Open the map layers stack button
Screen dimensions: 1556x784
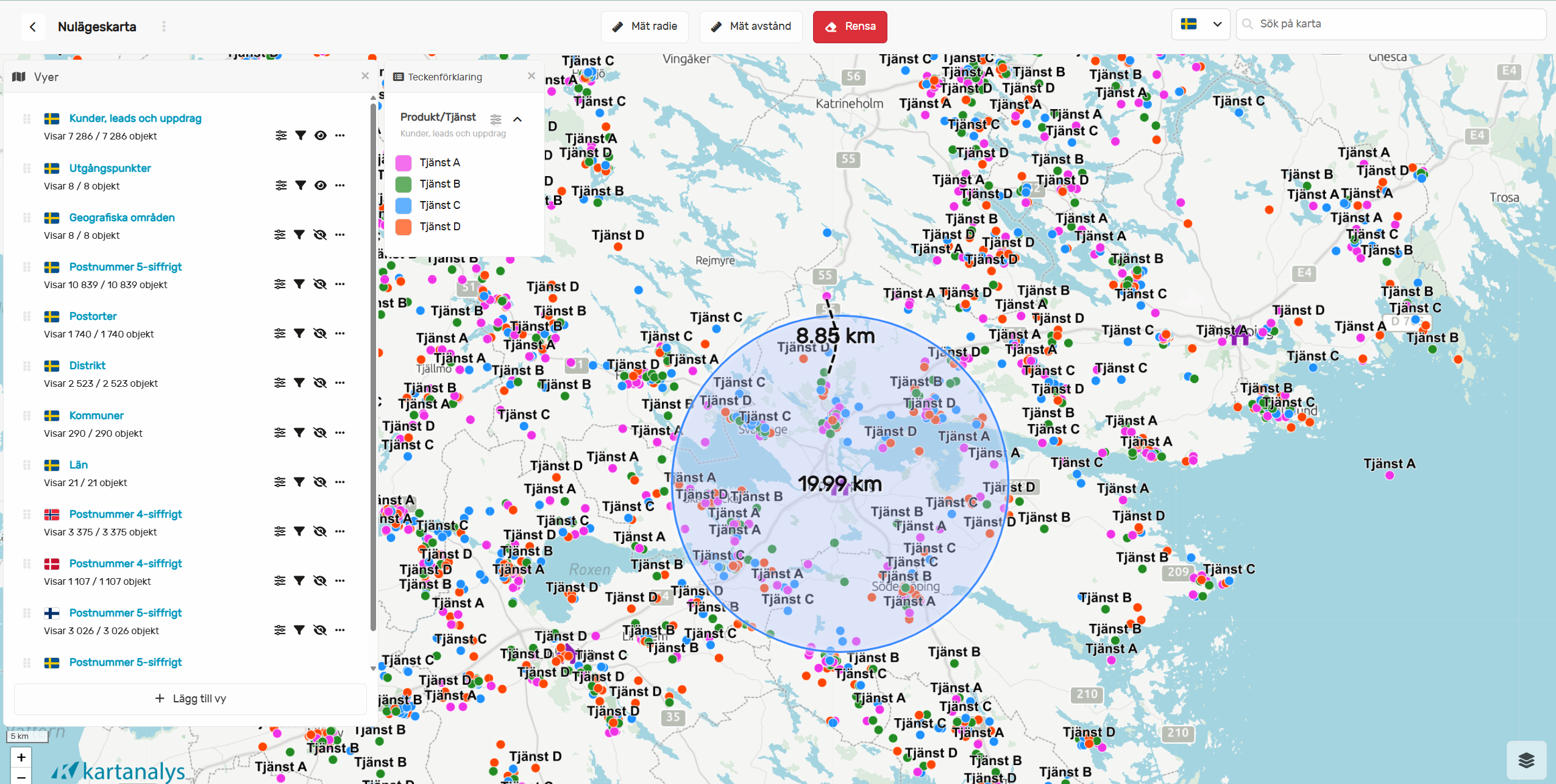pyautogui.click(x=1526, y=760)
